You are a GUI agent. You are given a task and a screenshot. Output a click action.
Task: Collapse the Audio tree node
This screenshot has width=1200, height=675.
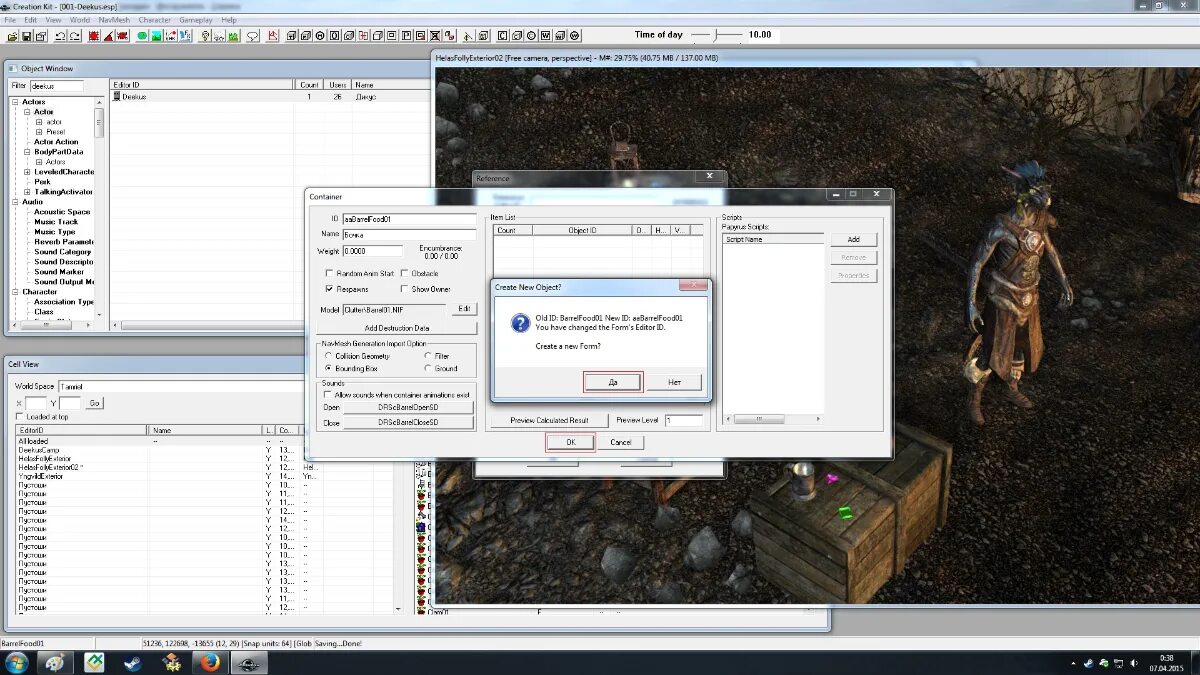[15, 202]
